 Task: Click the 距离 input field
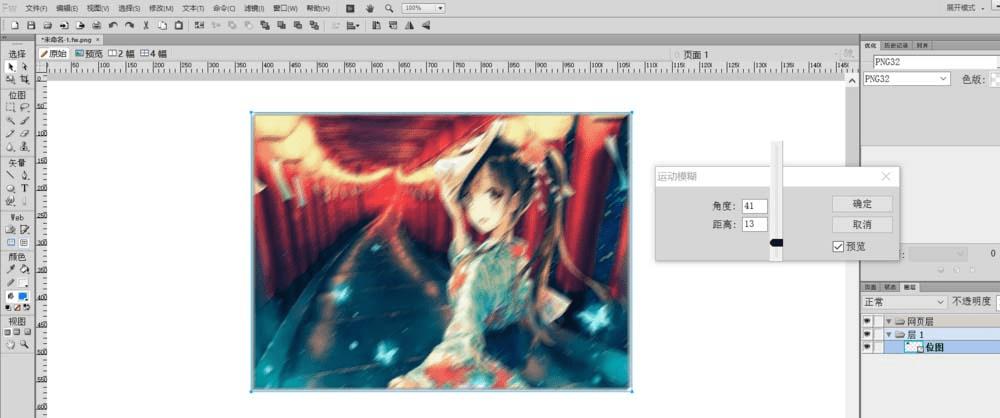tap(754, 225)
